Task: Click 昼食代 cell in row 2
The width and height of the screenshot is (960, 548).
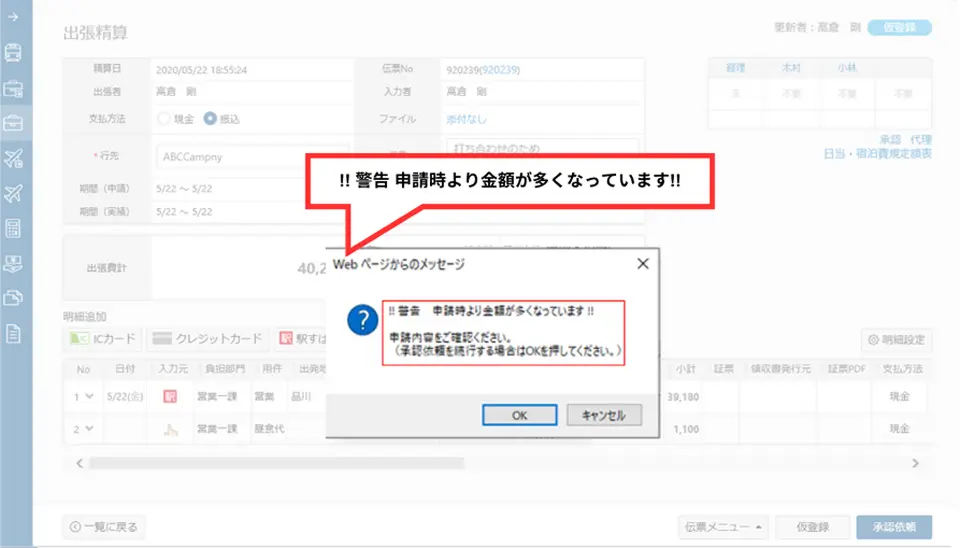Action: (269, 429)
